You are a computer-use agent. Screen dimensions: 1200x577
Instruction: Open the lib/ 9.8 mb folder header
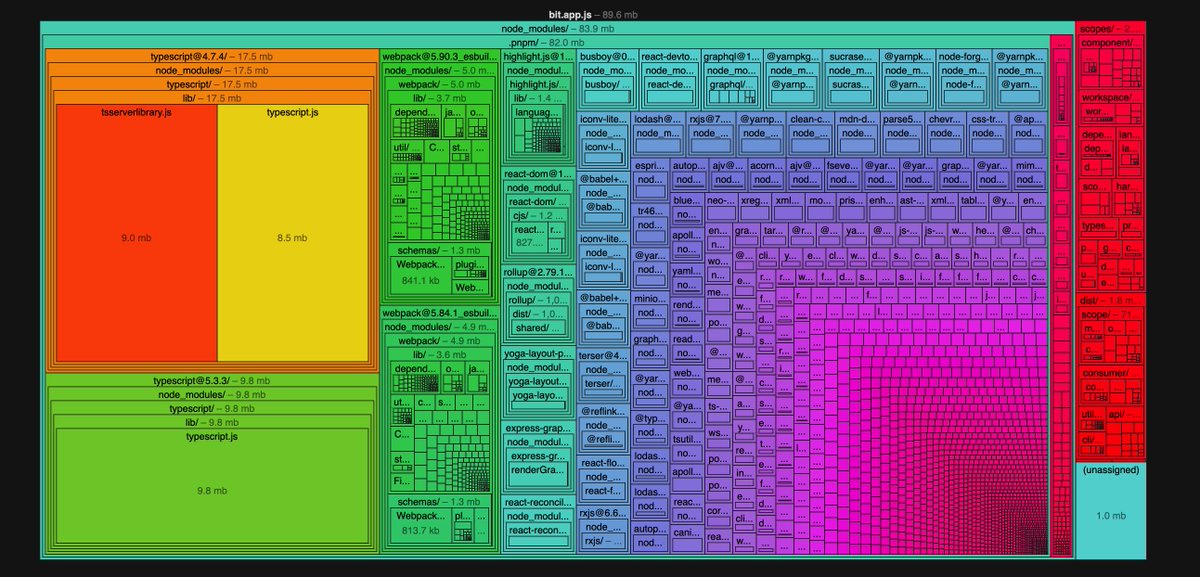point(212,422)
